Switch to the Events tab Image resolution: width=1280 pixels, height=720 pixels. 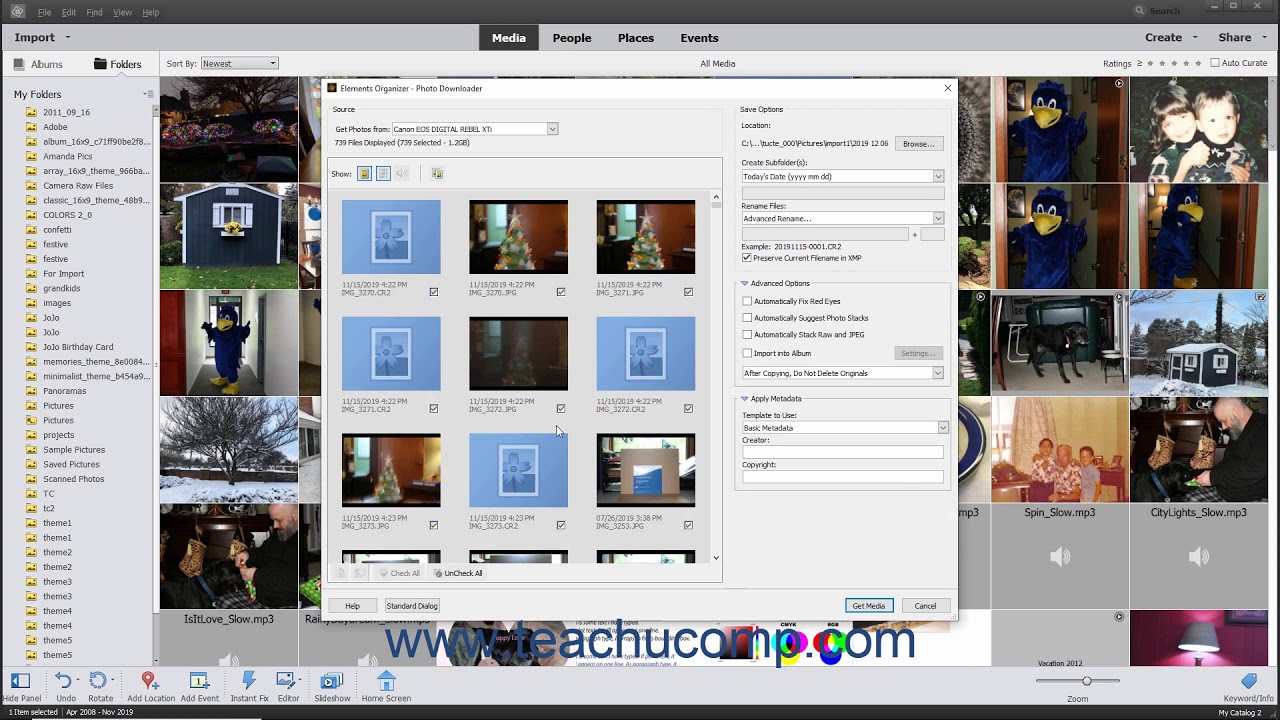click(699, 38)
